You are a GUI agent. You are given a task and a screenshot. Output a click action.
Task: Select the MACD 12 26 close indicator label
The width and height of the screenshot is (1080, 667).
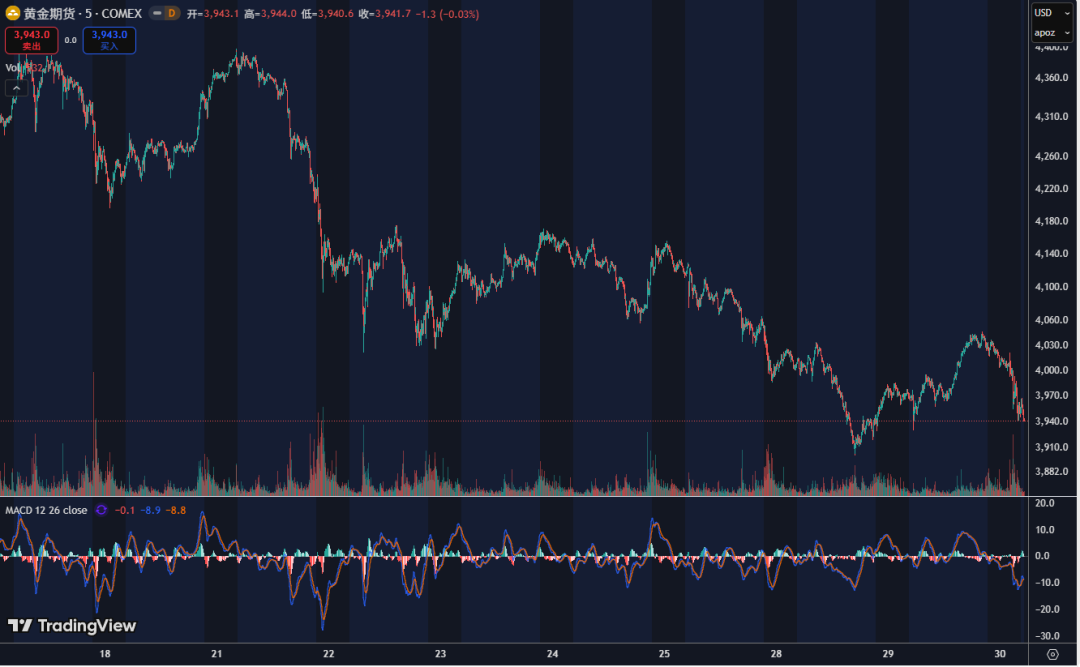[x=46, y=511]
